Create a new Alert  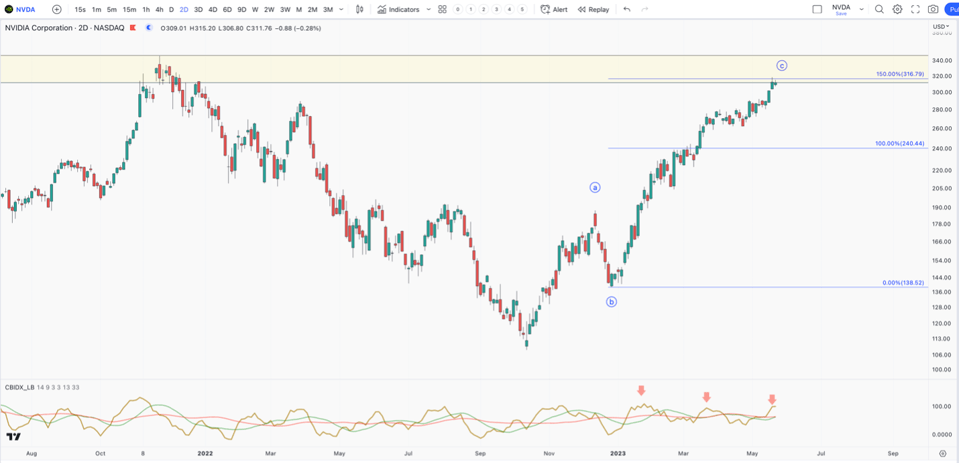click(x=554, y=10)
